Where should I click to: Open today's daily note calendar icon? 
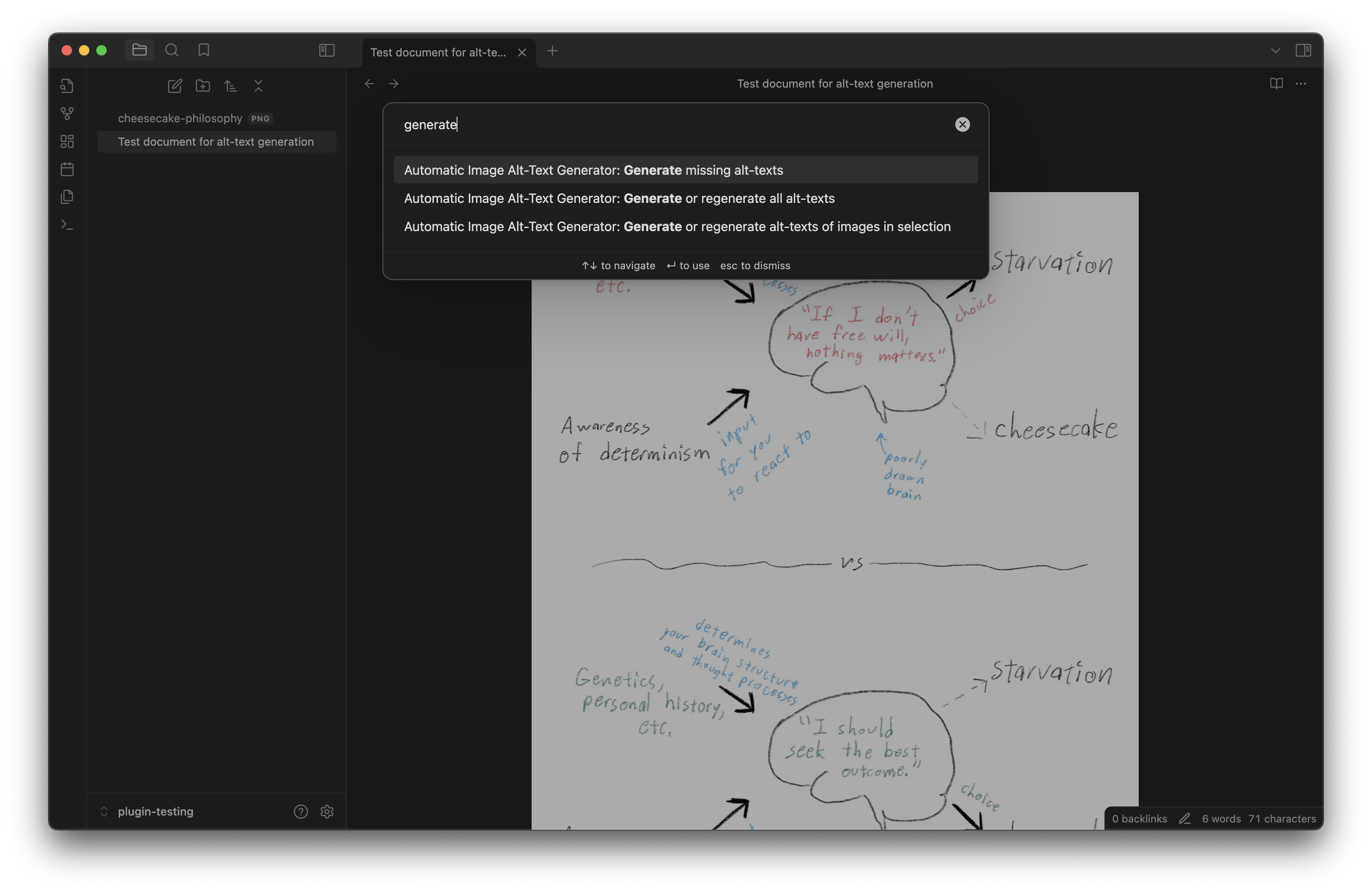(67, 169)
